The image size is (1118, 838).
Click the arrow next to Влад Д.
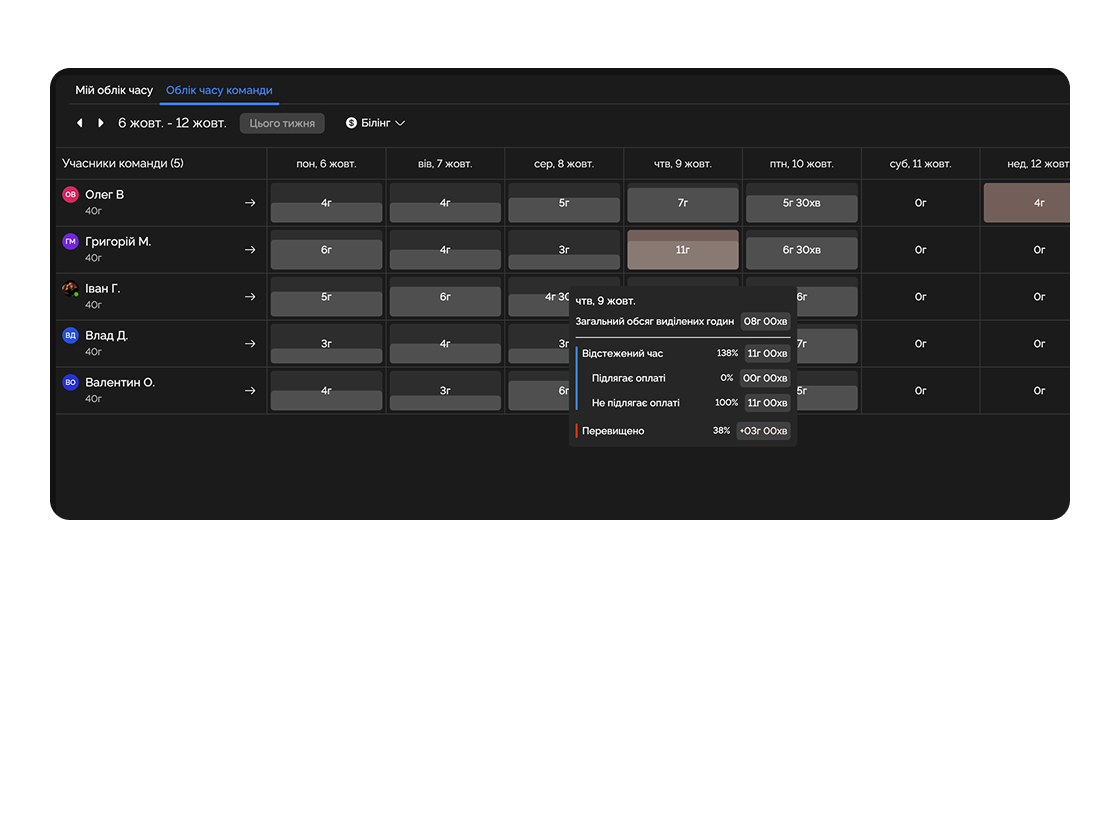pyautogui.click(x=250, y=344)
